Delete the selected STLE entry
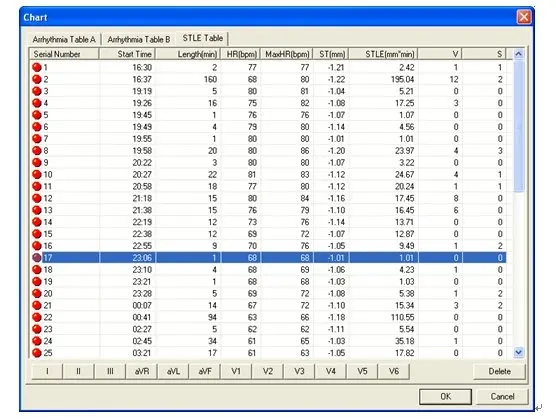The height and width of the screenshot is (419, 556). (500, 371)
